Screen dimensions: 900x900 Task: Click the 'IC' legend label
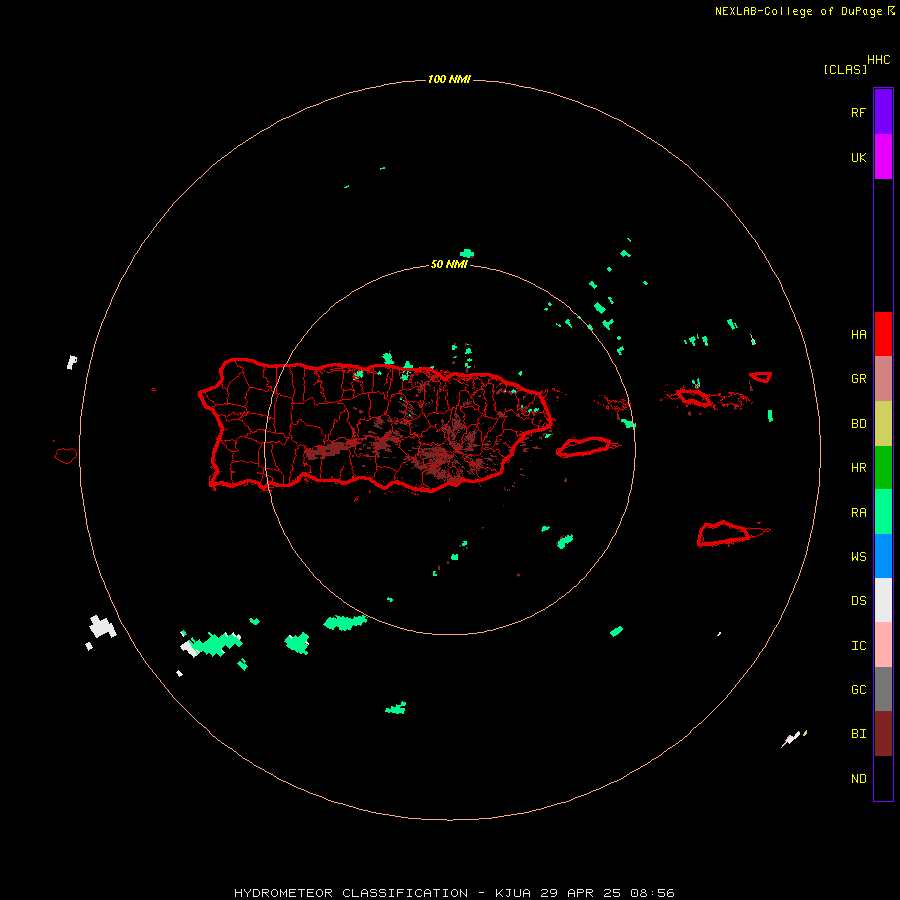click(x=858, y=645)
